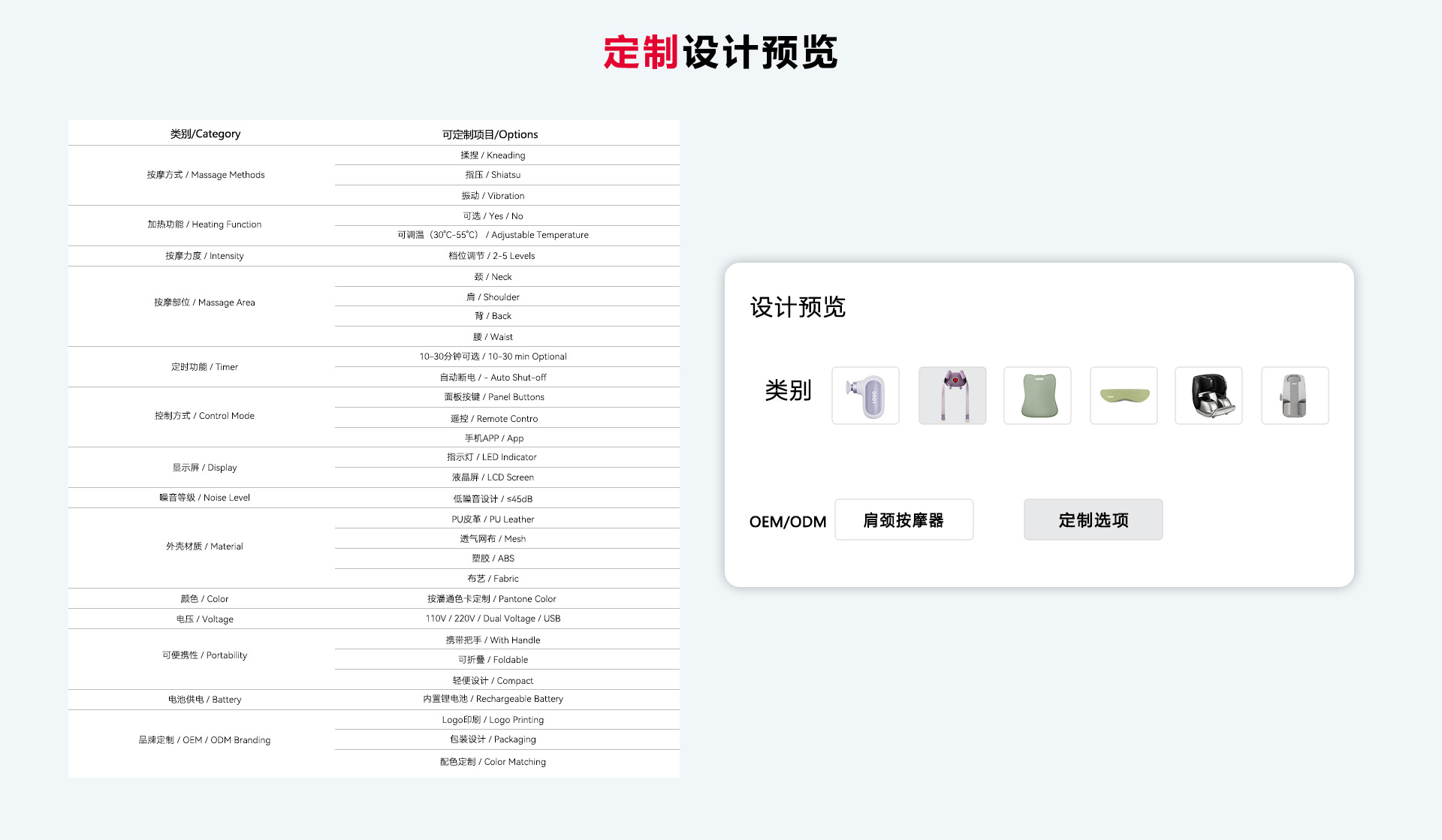Click the 揉捏 / Kneading option row
This screenshot has height=840, width=1442.
pyautogui.click(x=493, y=155)
